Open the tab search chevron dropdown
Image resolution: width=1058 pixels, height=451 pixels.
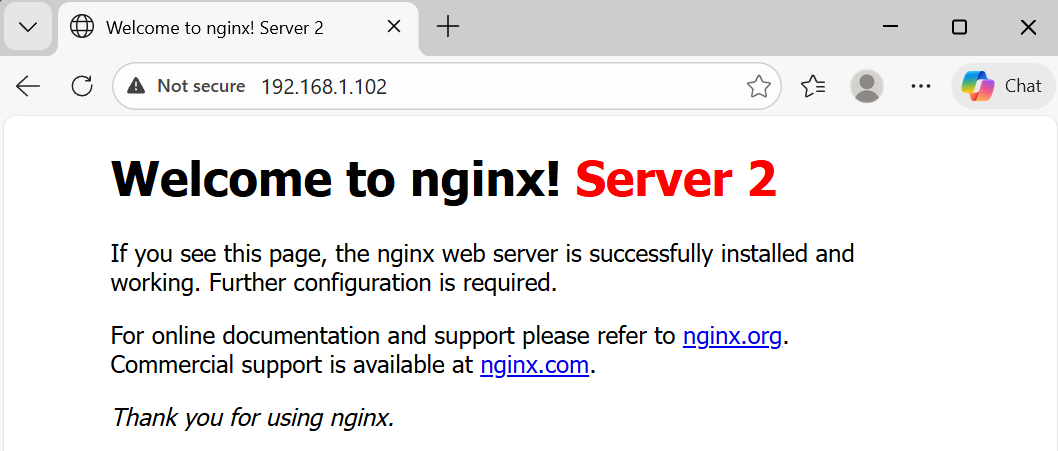(x=28, y=27)
